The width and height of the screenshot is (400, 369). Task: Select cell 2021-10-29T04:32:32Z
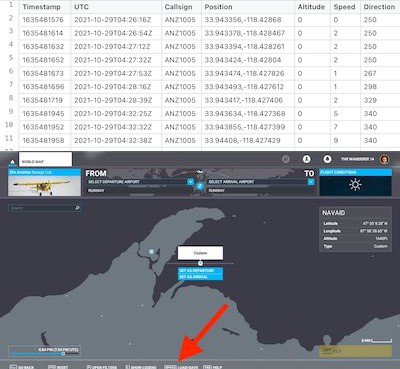click(116, 127)
